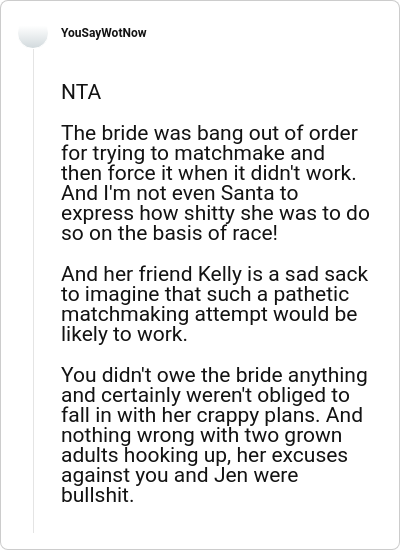Open the commenter's round avatar image
400x550 pixels.
click(33, 34)
